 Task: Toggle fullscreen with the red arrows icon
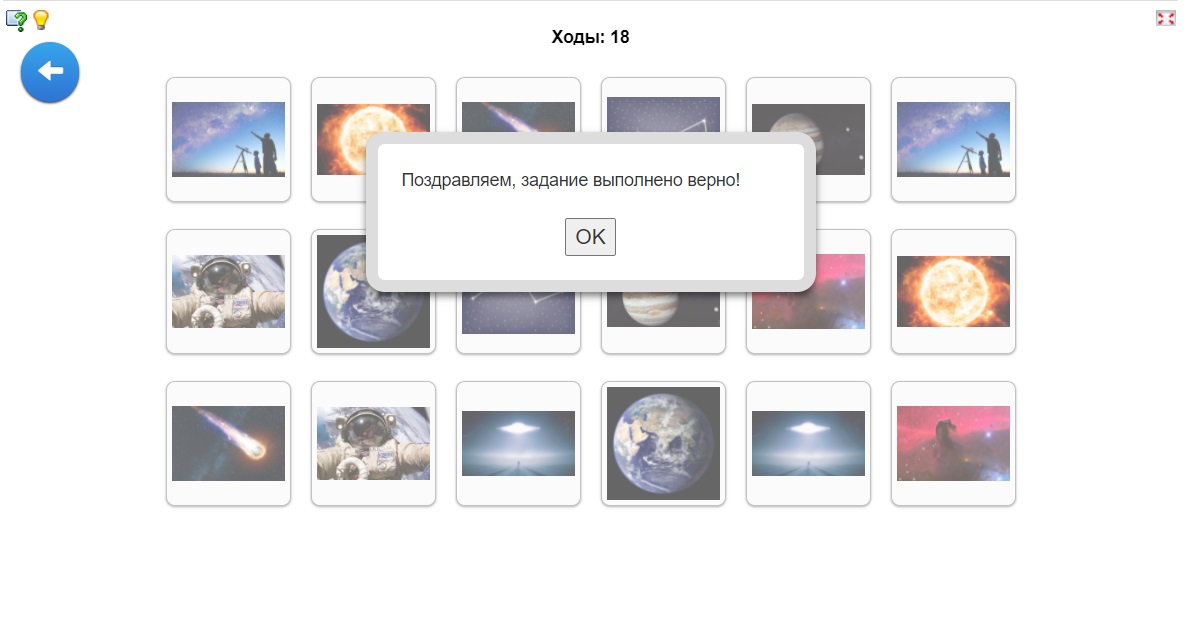[x=1165, y=18]
